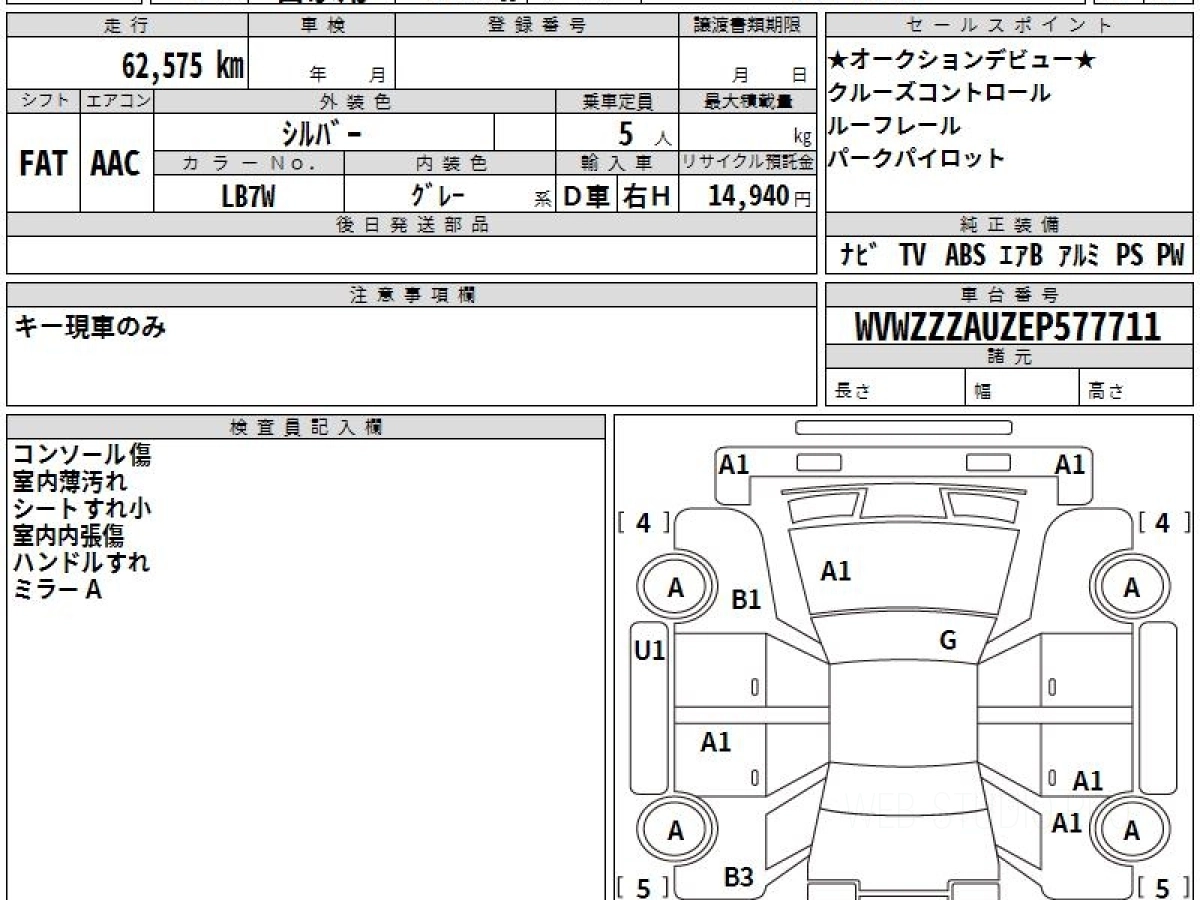This screenshot has height=900, width=1200.
Task: Click the PW equipment code
Action: click(x=1170, y=255)
